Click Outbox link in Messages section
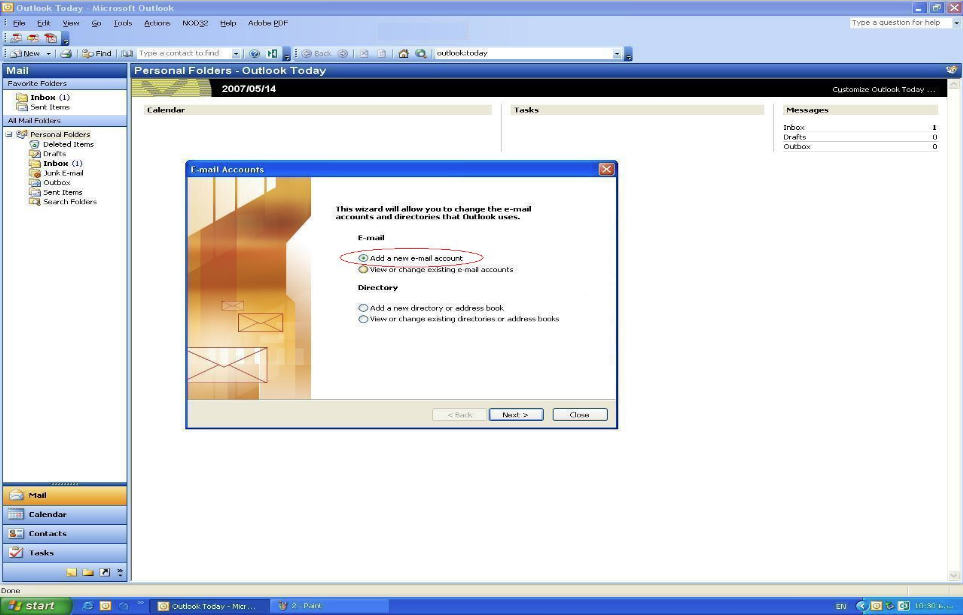This screenshot has height=615, width=963. pos(797,146)
